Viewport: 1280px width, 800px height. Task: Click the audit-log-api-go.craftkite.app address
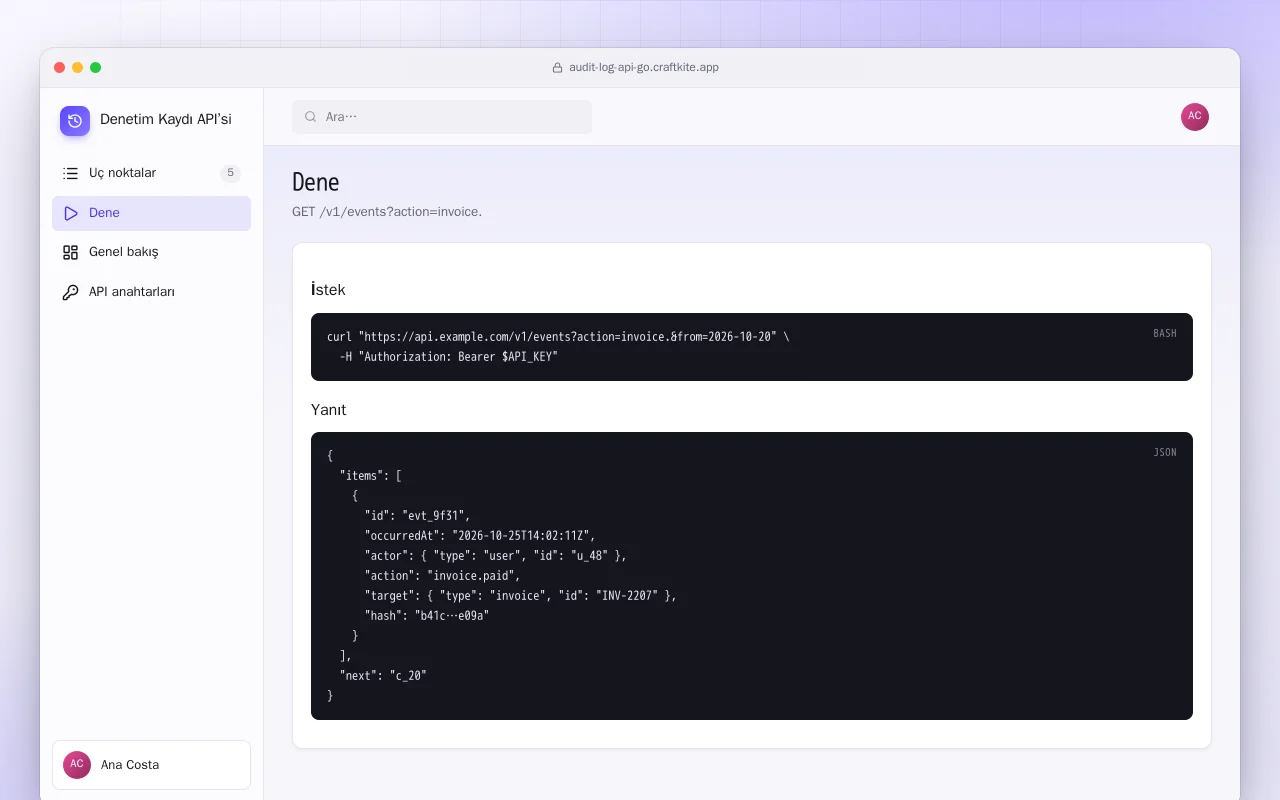tap(644, 68)
